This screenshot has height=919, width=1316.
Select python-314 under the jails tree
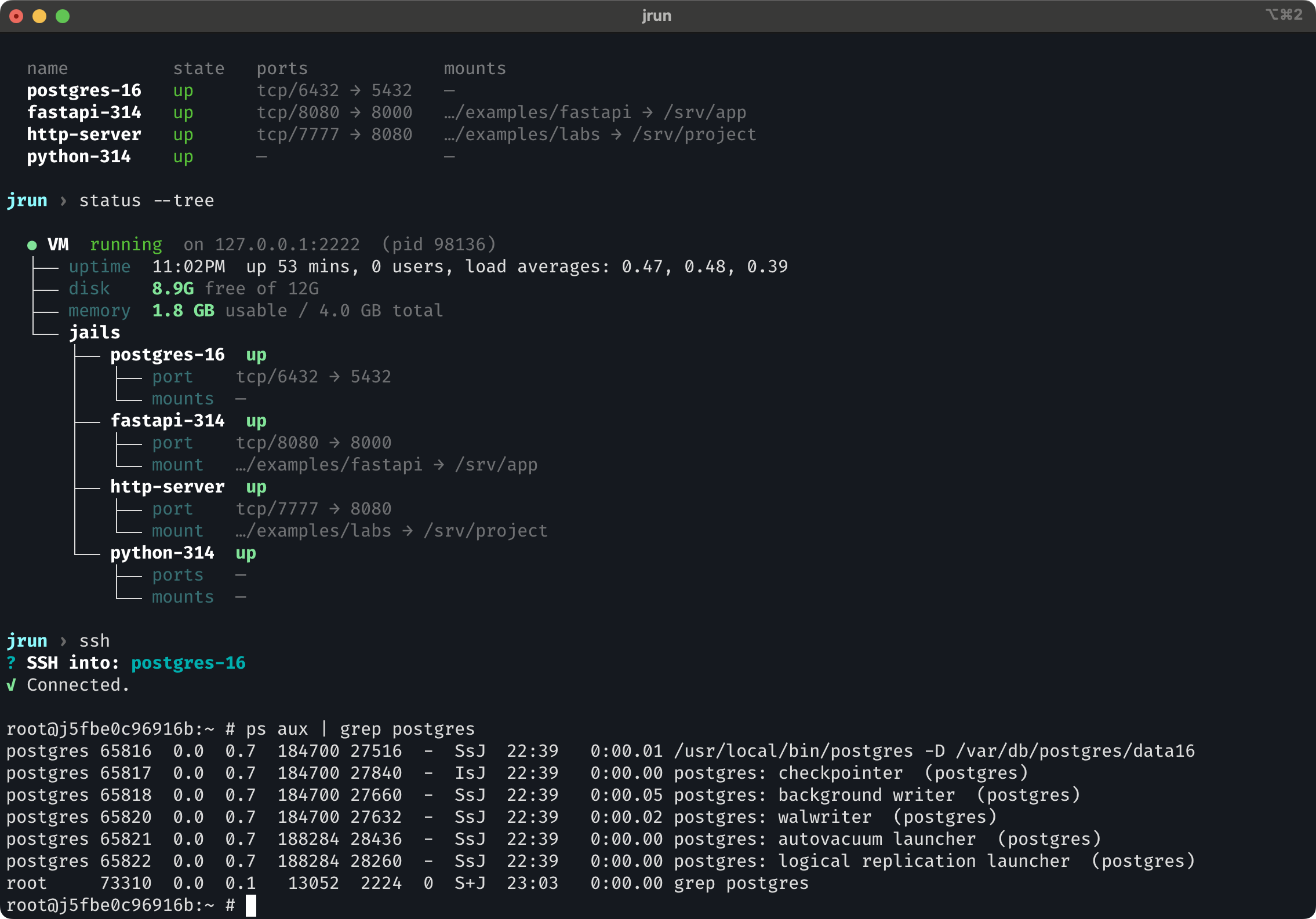click(x=162, y=553)
